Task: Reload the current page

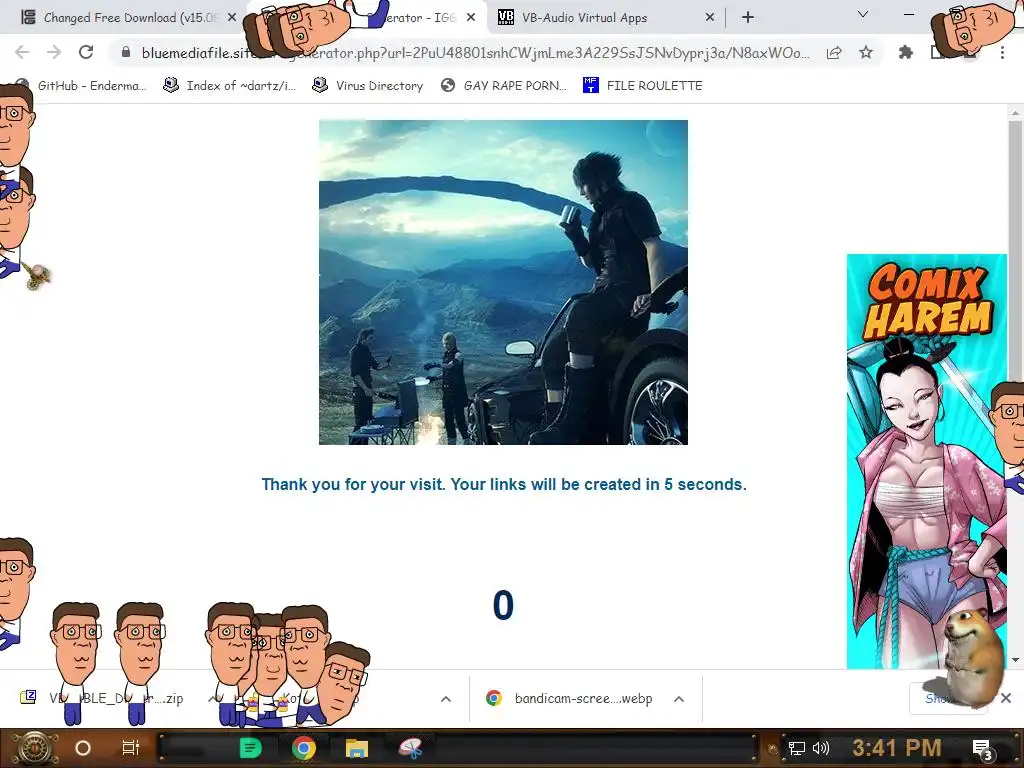Action: (x=86, y=52)
